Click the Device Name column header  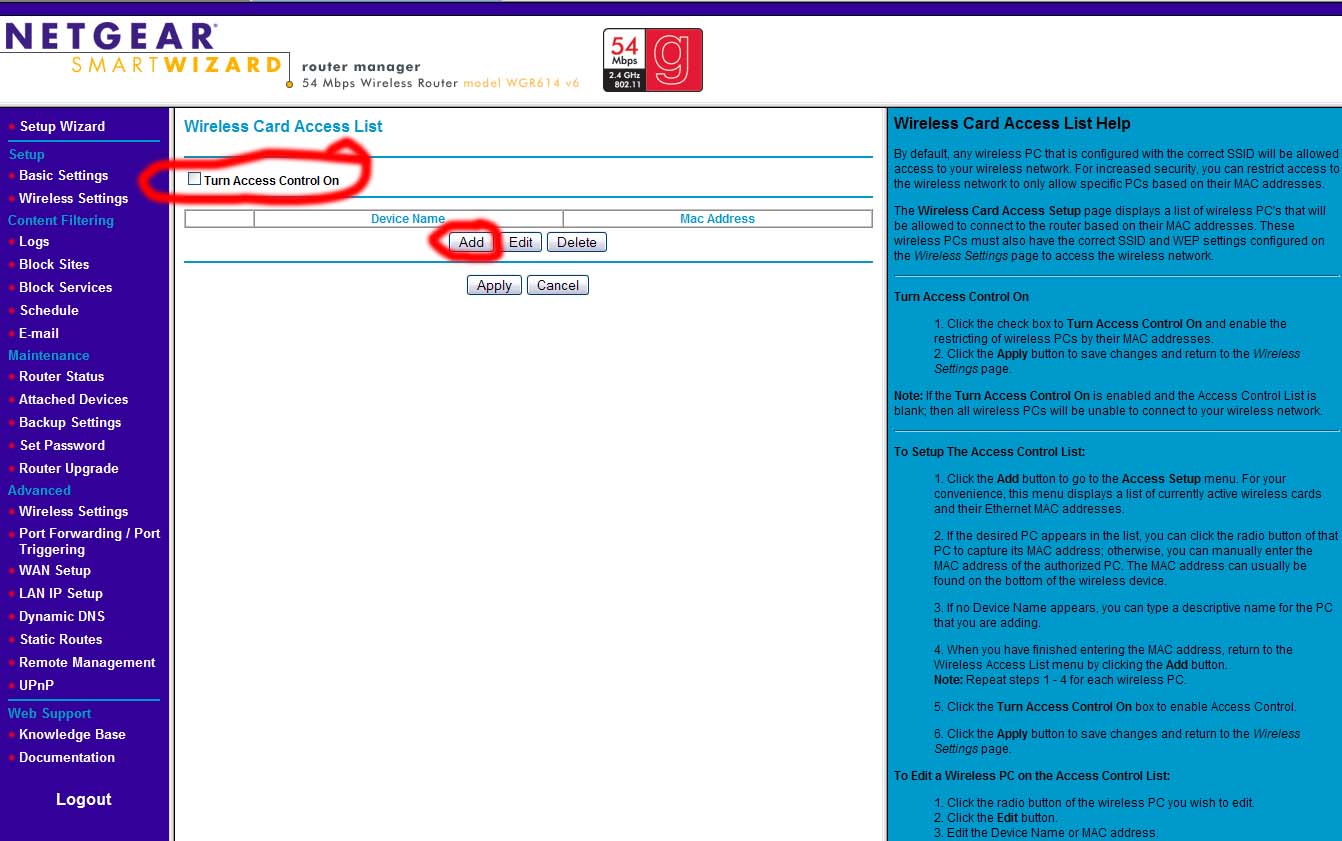point(408,219)
